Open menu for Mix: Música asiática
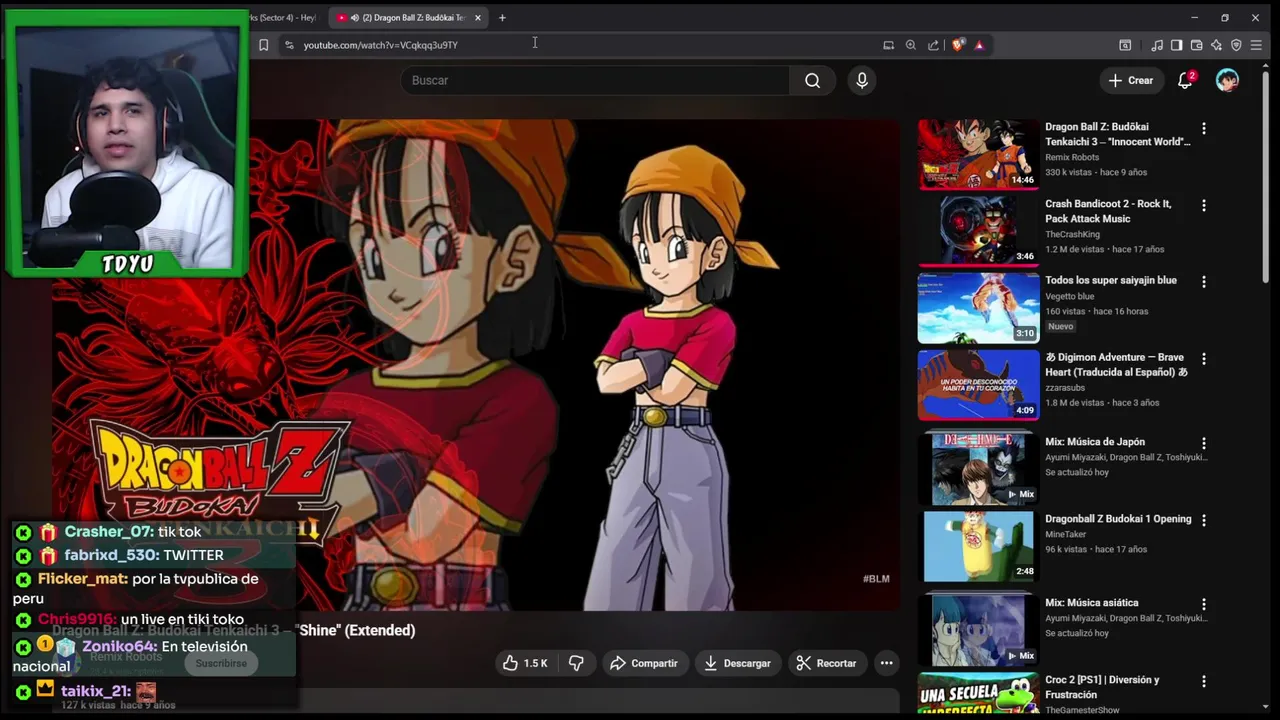This screenshot has height=720, width=1280. click(1204, 605)
